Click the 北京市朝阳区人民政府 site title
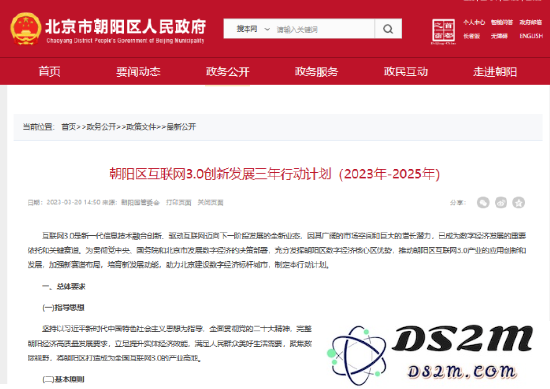 pos(126,27)
